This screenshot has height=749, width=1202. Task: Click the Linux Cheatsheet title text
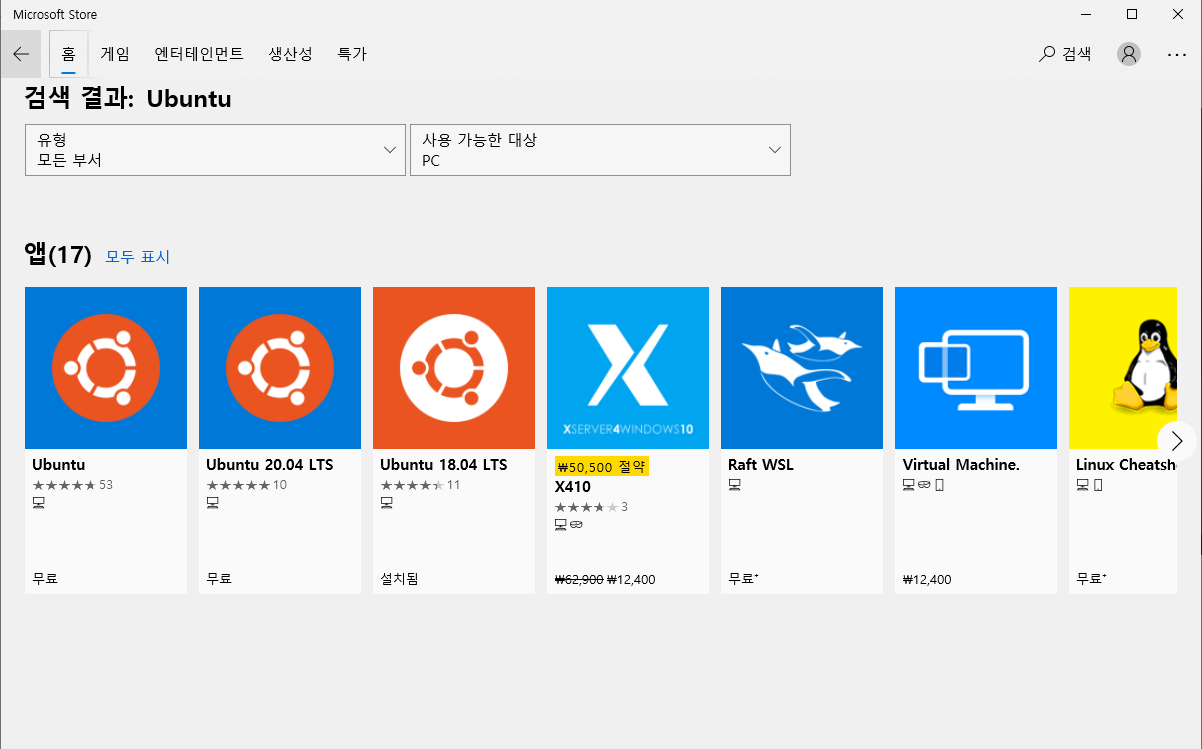(x=1126, y=465)
